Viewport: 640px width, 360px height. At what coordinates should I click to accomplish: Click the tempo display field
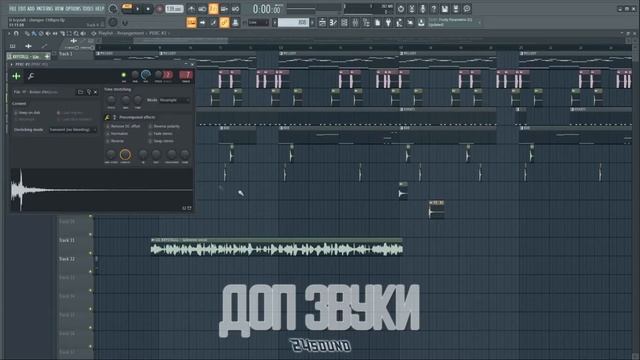(174, 9)
